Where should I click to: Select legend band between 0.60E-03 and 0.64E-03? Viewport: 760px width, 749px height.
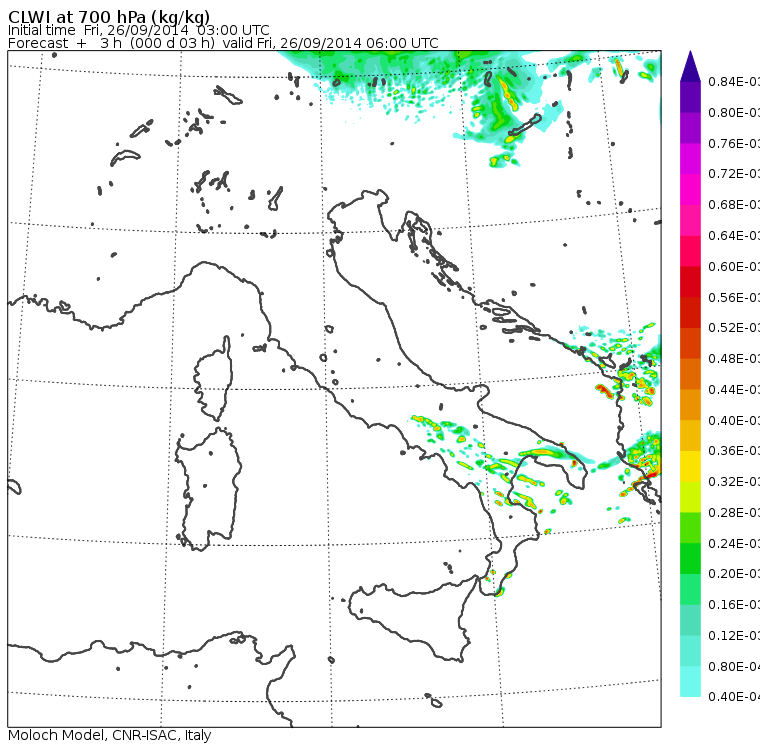(x=690, y=251)
